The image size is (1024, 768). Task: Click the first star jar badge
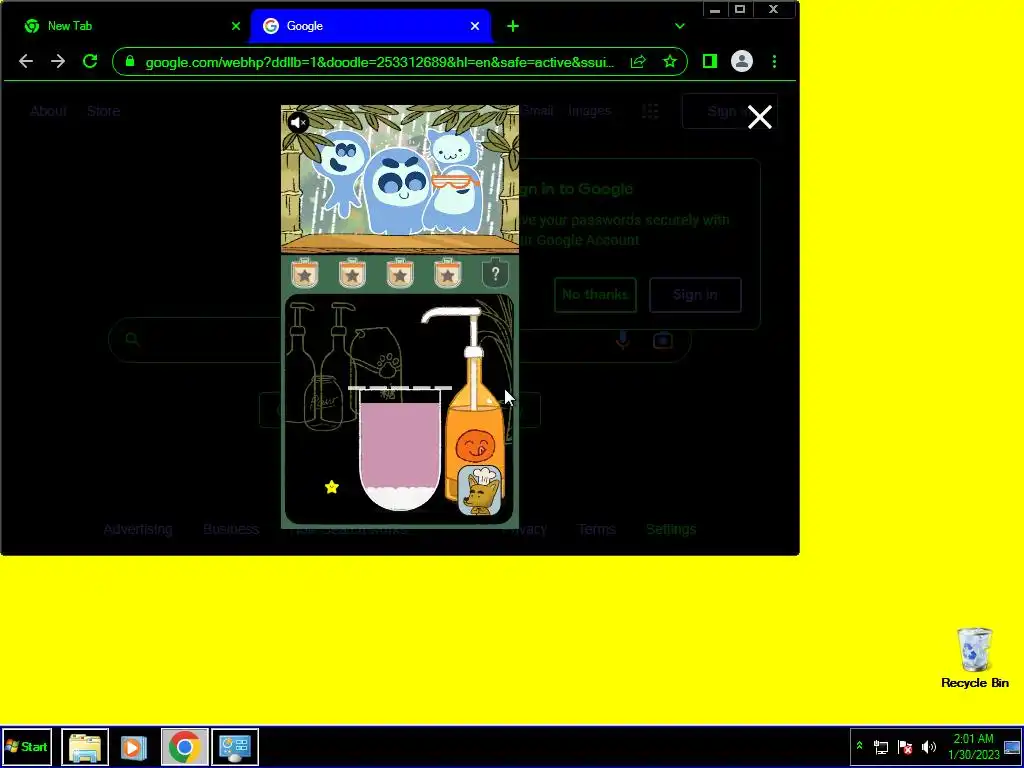pyautogui.click(x=304, y=274)
